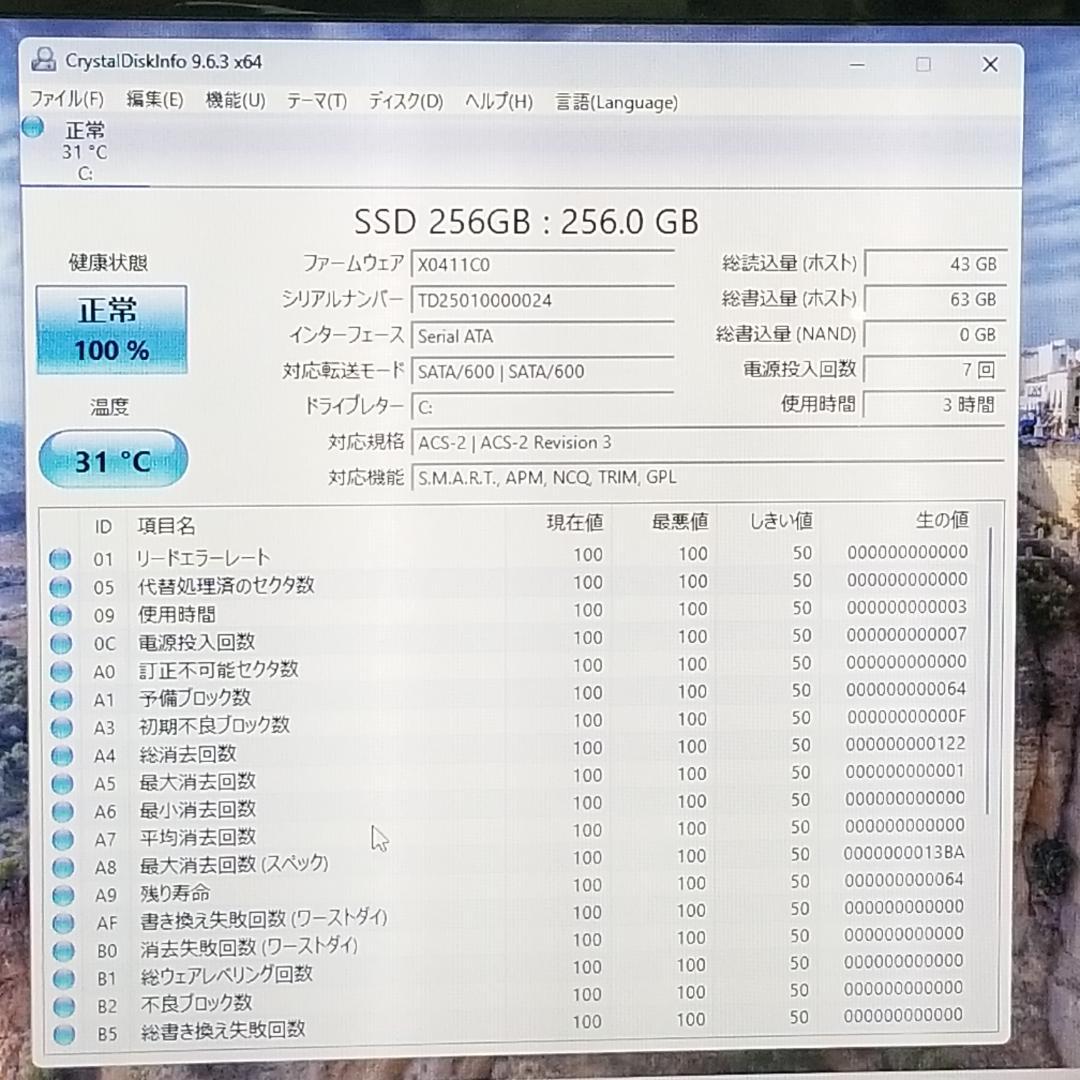Click the blue dot next to 予備ブロック数
Image resolution: width=1080 pixels, height=1080 pixels.
click(60, 698)
